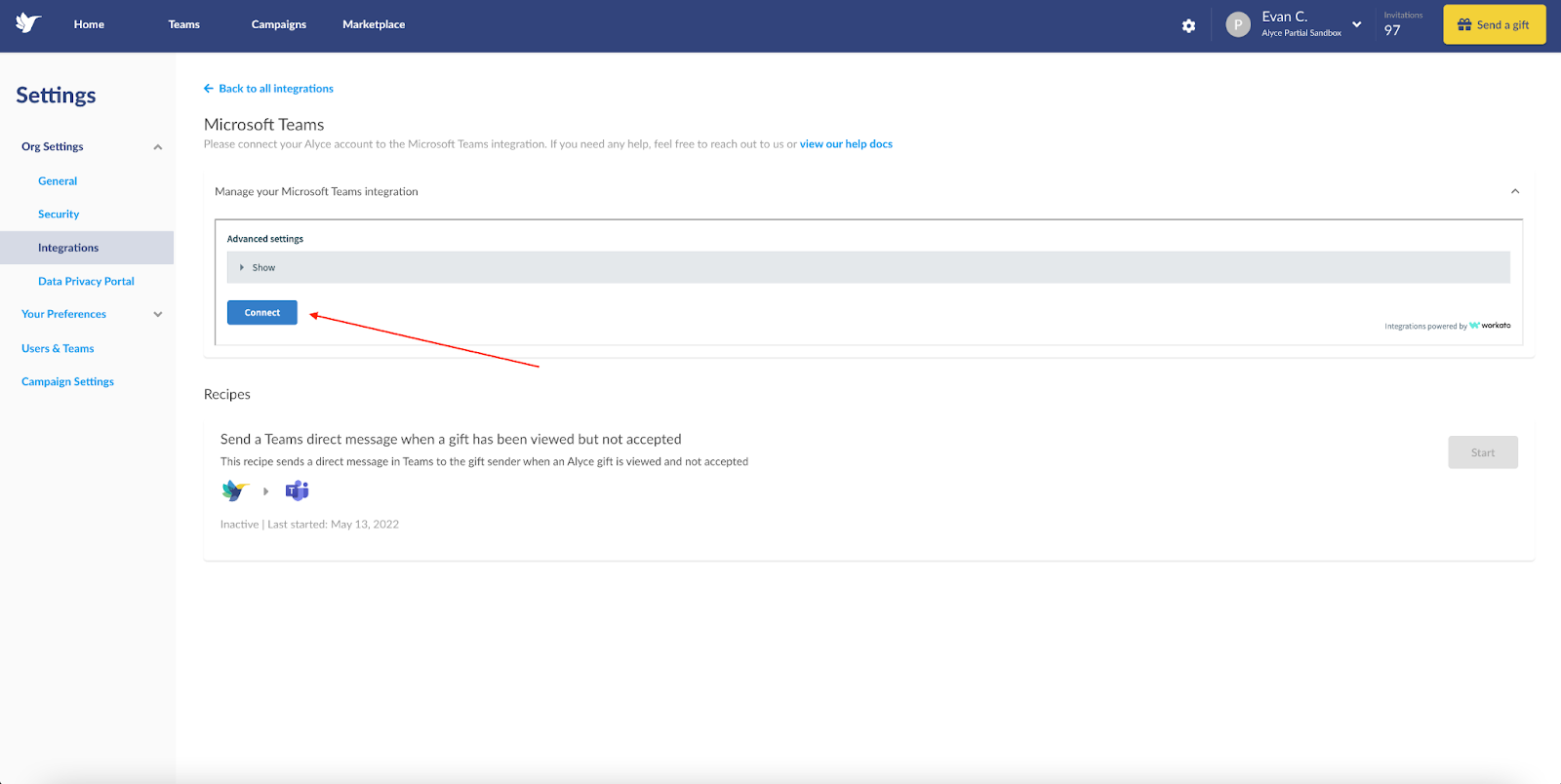Viewport: 1561px width, 784px height.
Task: Open the Evan C. account dropdown
Action: point(1356,24)
